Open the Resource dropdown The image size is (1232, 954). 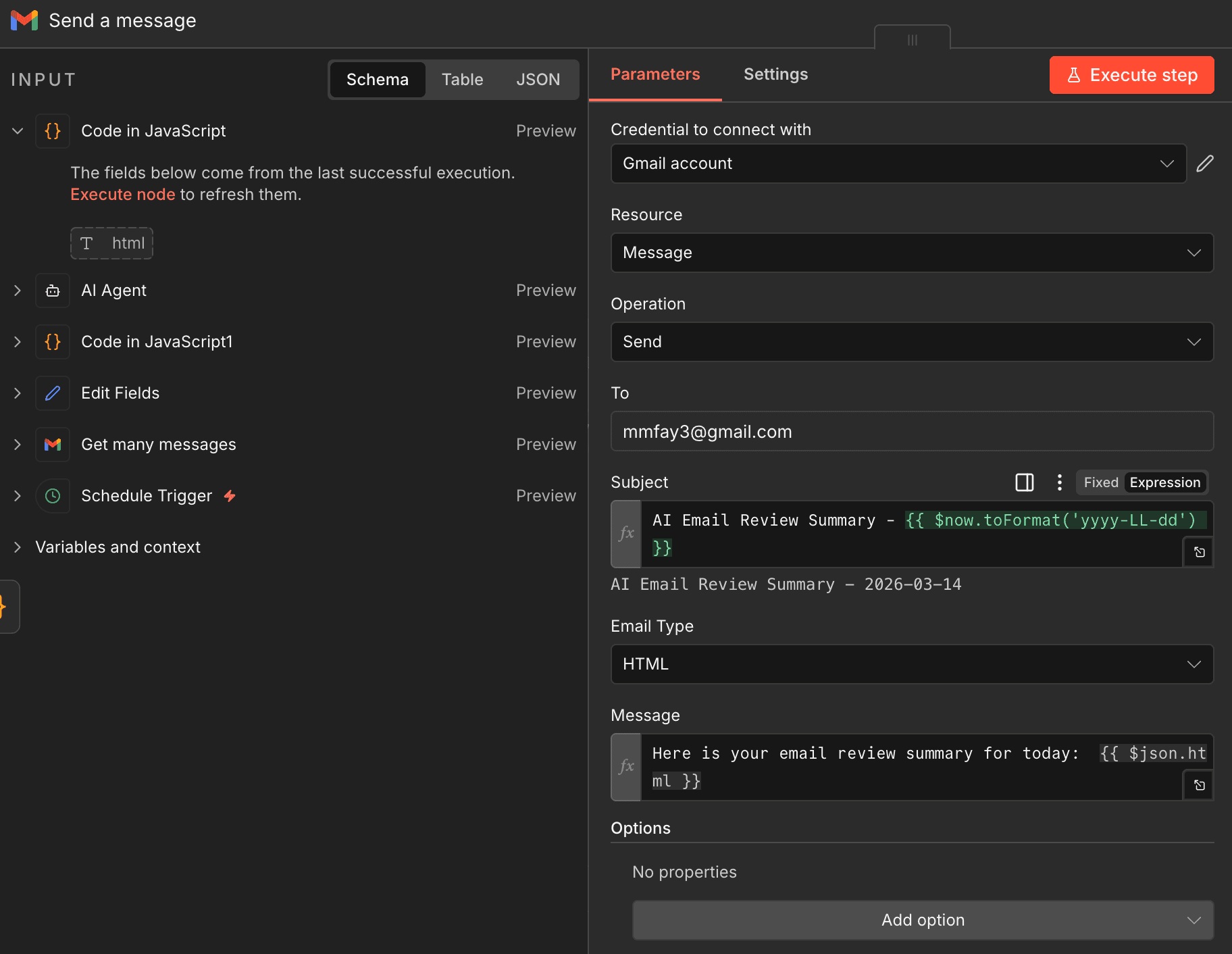click(x=911, y=252)
